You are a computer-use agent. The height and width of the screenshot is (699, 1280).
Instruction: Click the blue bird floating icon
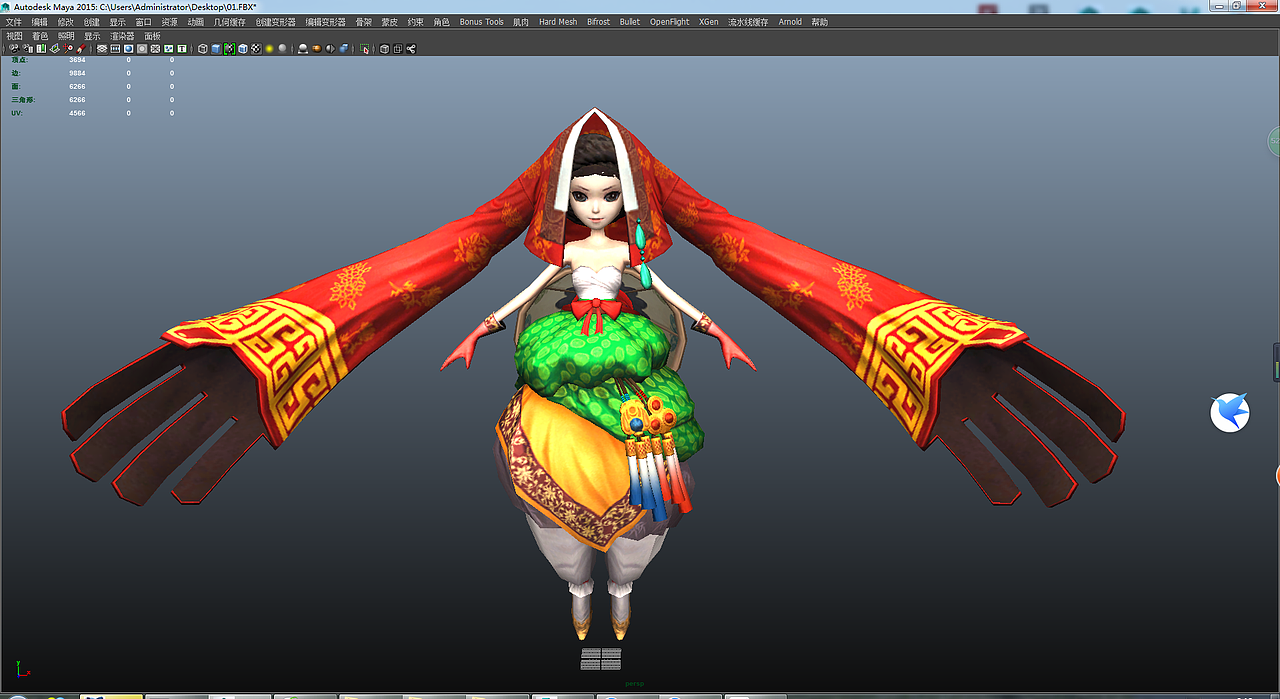(x=1230, y=412)
